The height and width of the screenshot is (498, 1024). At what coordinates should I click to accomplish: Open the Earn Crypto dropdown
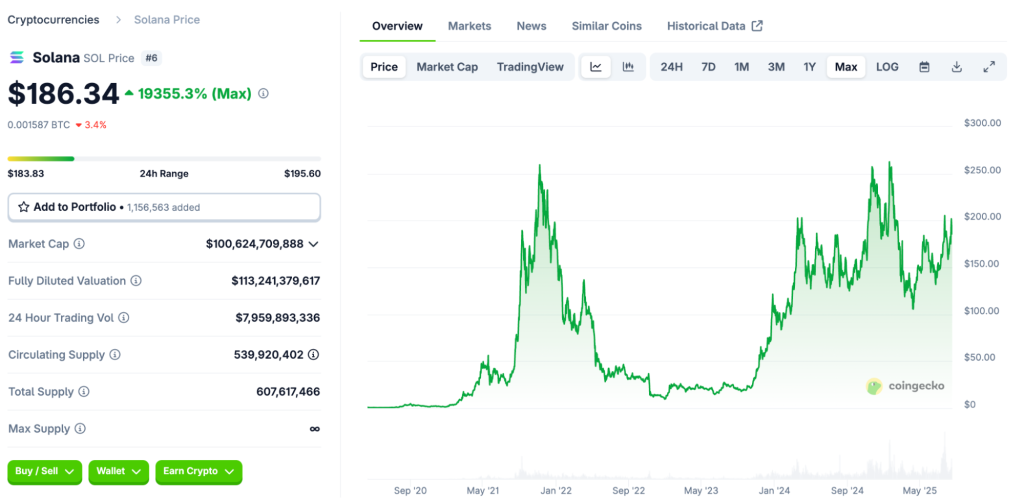(x=199, y=471)
